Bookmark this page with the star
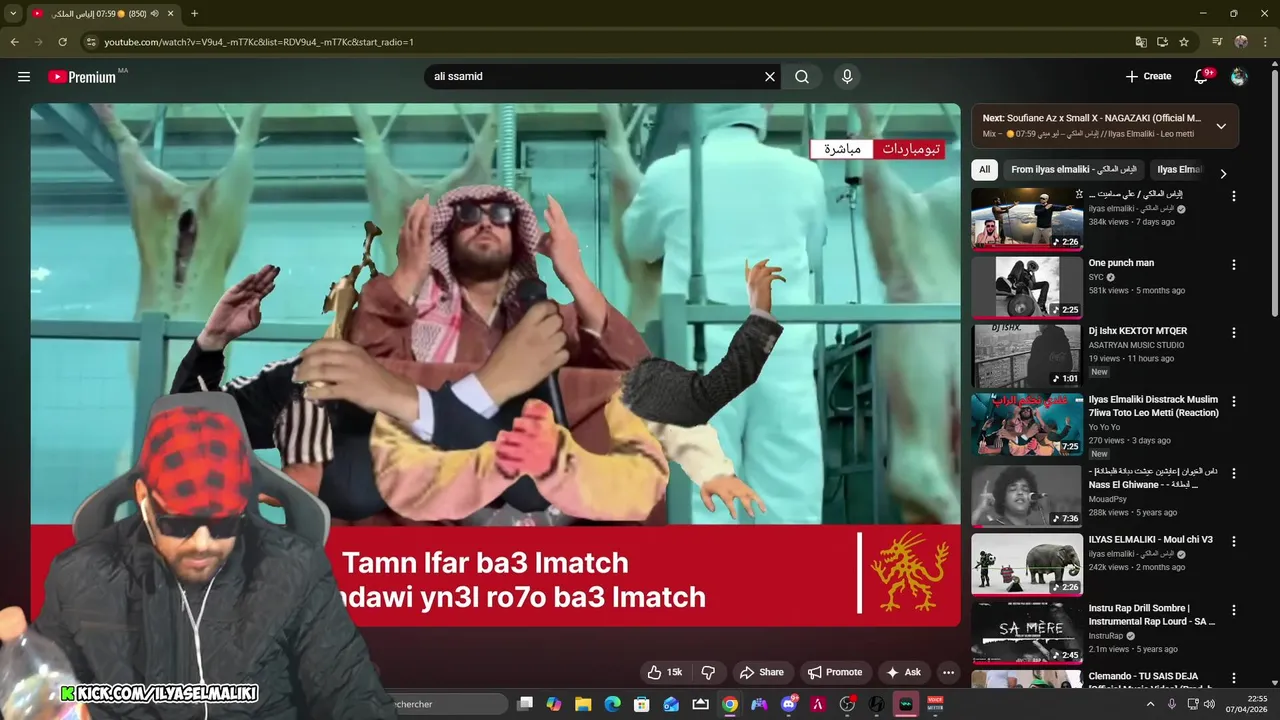This screenshot has width=1280, height=720. (x=1184, y=42)
